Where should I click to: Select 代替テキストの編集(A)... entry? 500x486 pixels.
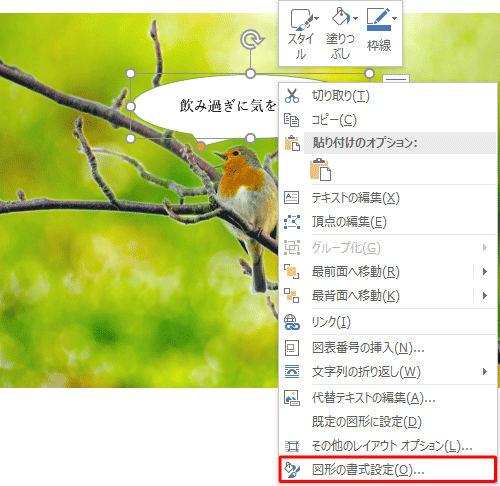[388, 398]
